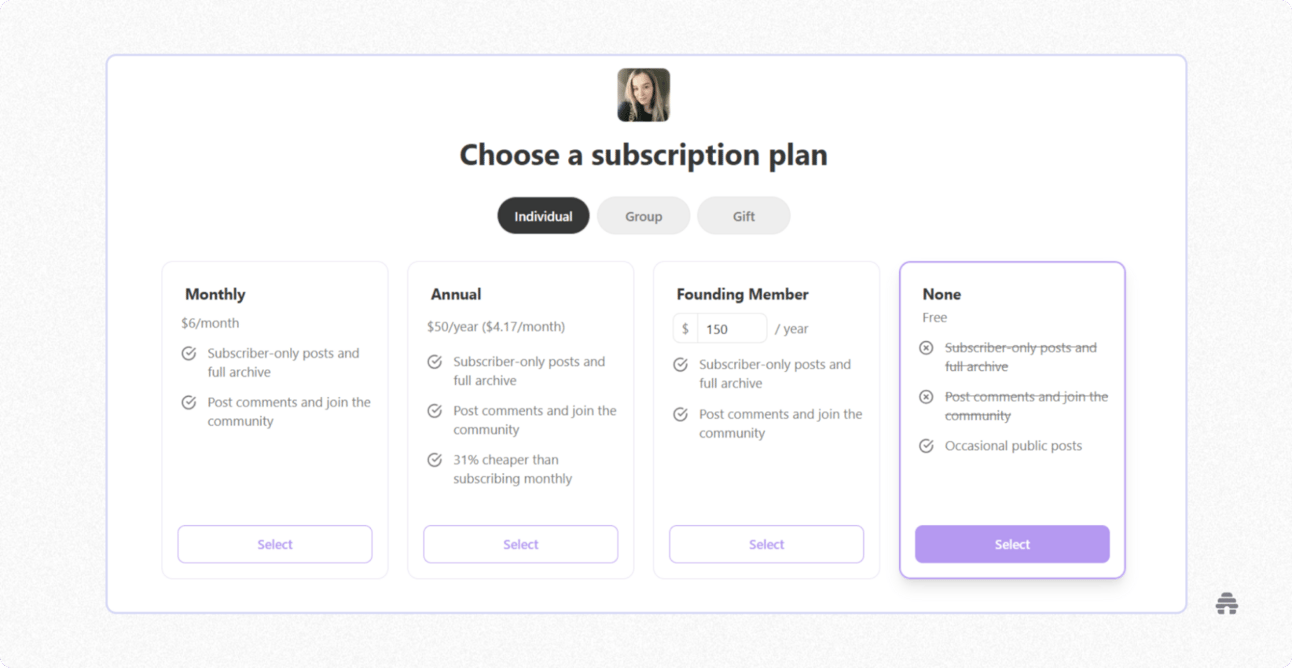
Task: Click the crossed-circle icon beside struck-through subscriber-only posts
Action: pos(926,348)
